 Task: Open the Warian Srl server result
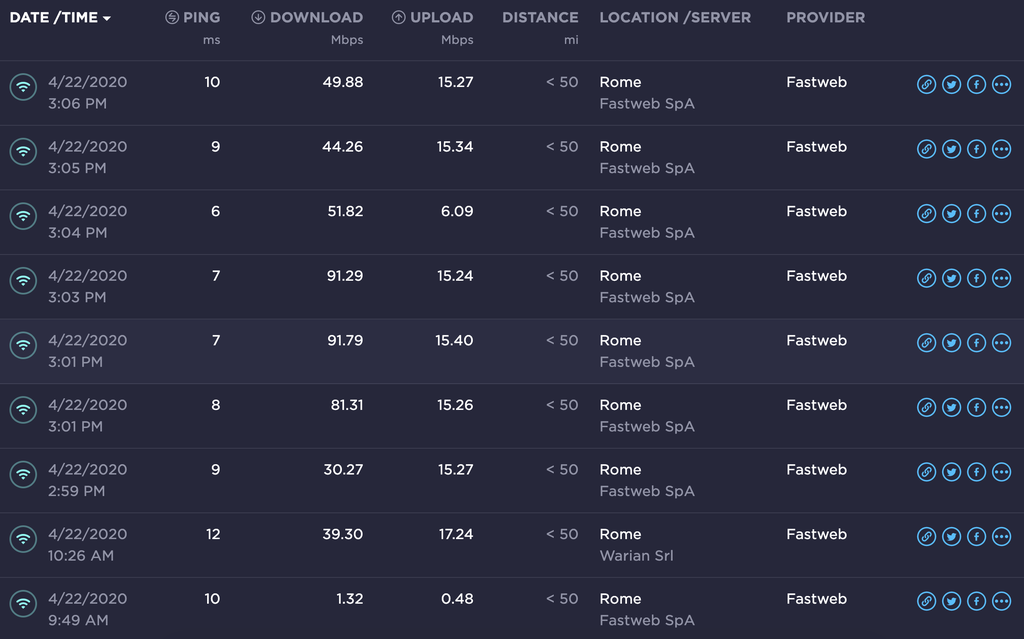(x=636, y=555)
